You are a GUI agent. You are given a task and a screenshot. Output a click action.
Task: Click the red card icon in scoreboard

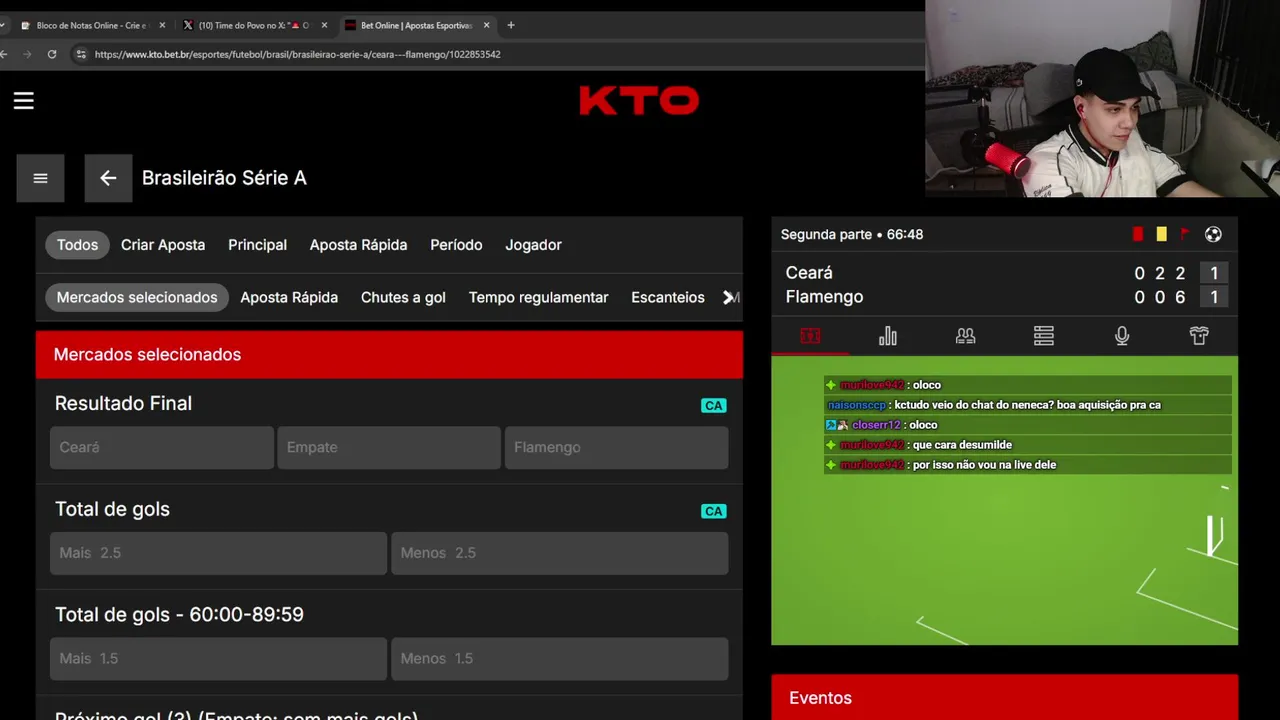point(1138,234)
